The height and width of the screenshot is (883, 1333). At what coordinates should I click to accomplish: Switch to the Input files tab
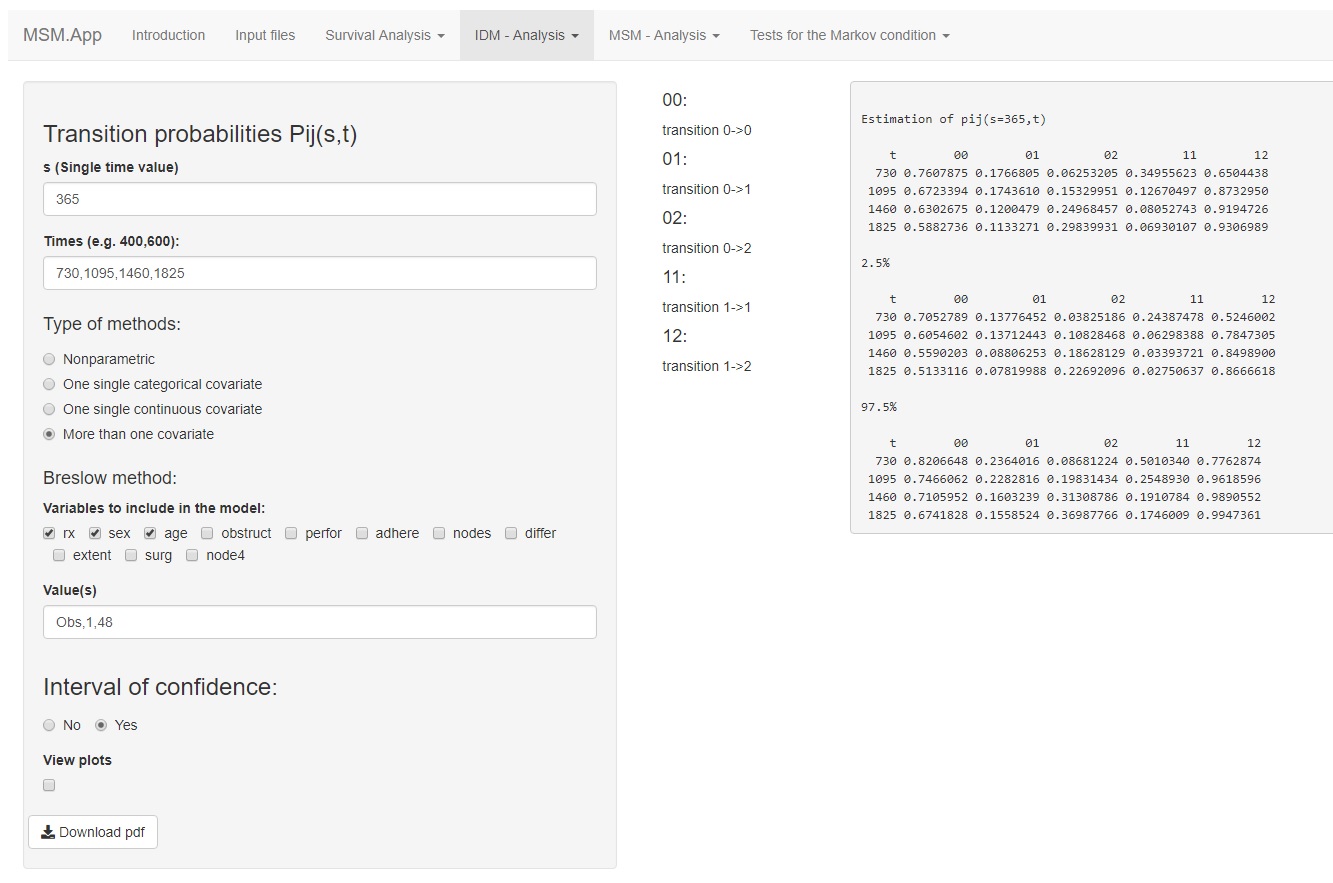(265, 35)
